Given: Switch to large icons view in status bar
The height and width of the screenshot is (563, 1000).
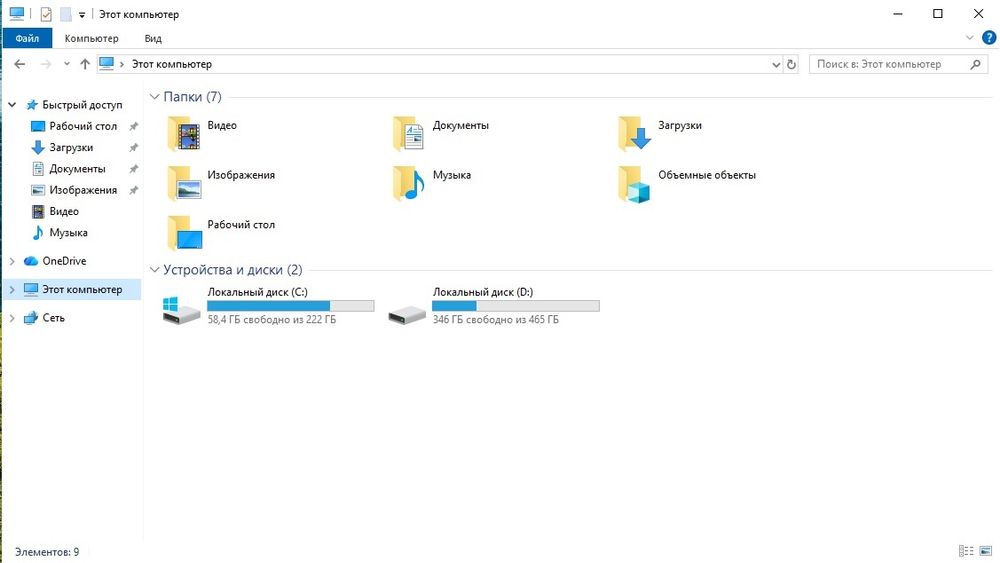Looking at the screenshot, I should tap(986, 551).
